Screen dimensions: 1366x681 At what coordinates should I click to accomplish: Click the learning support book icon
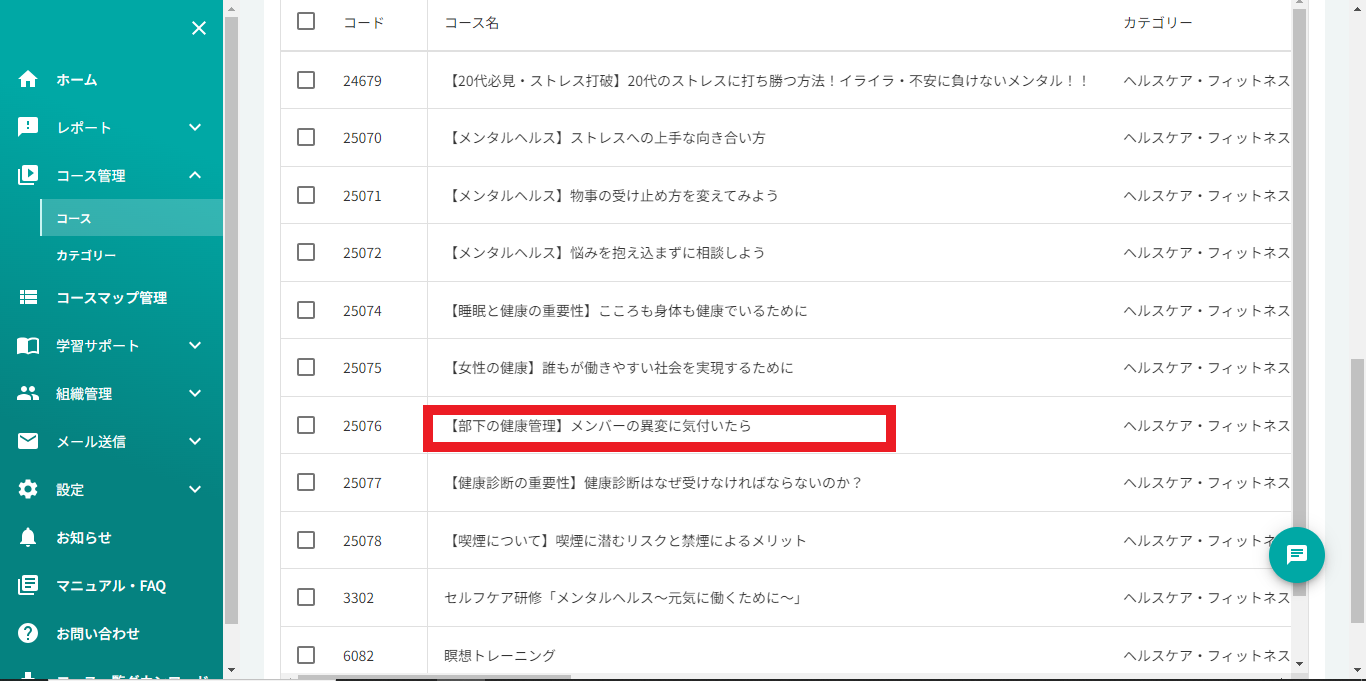pos(28,345)
